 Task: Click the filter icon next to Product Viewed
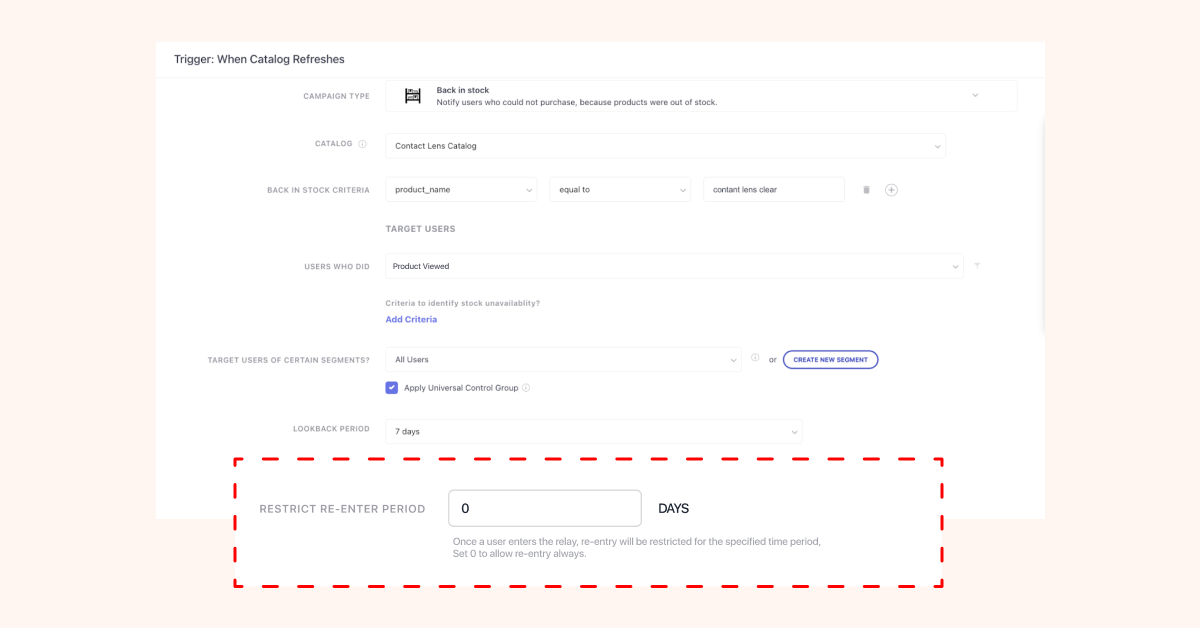coord(977,266)
